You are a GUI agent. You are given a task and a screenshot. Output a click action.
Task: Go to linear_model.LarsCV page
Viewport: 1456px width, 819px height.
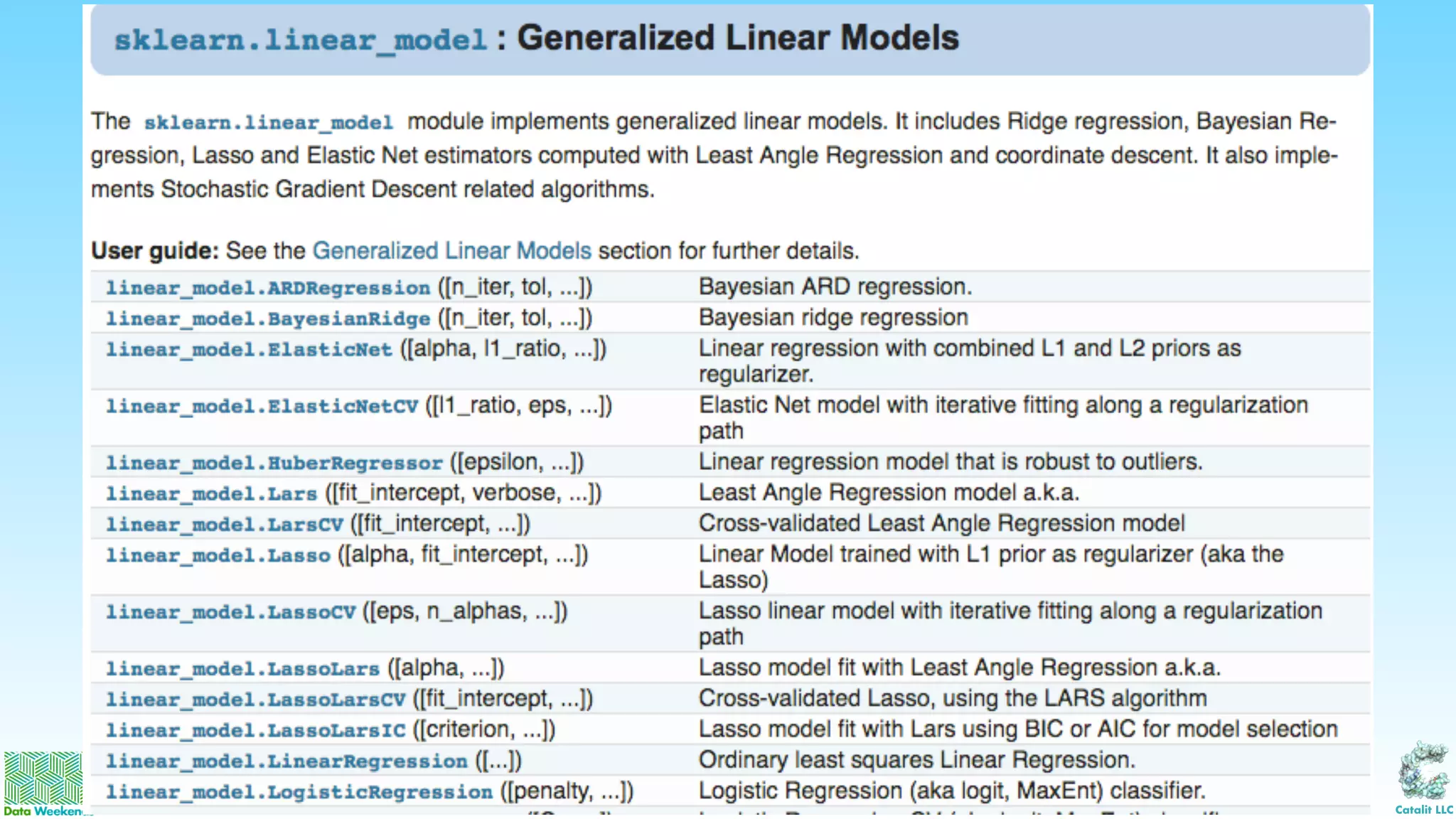[224, 525]
